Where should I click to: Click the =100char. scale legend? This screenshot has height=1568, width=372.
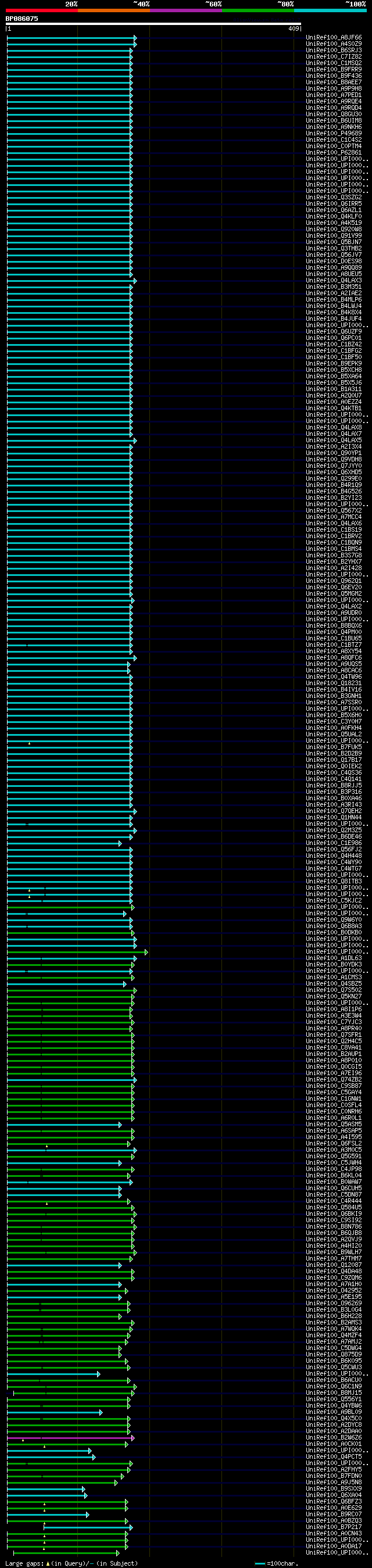point(277,1563)
